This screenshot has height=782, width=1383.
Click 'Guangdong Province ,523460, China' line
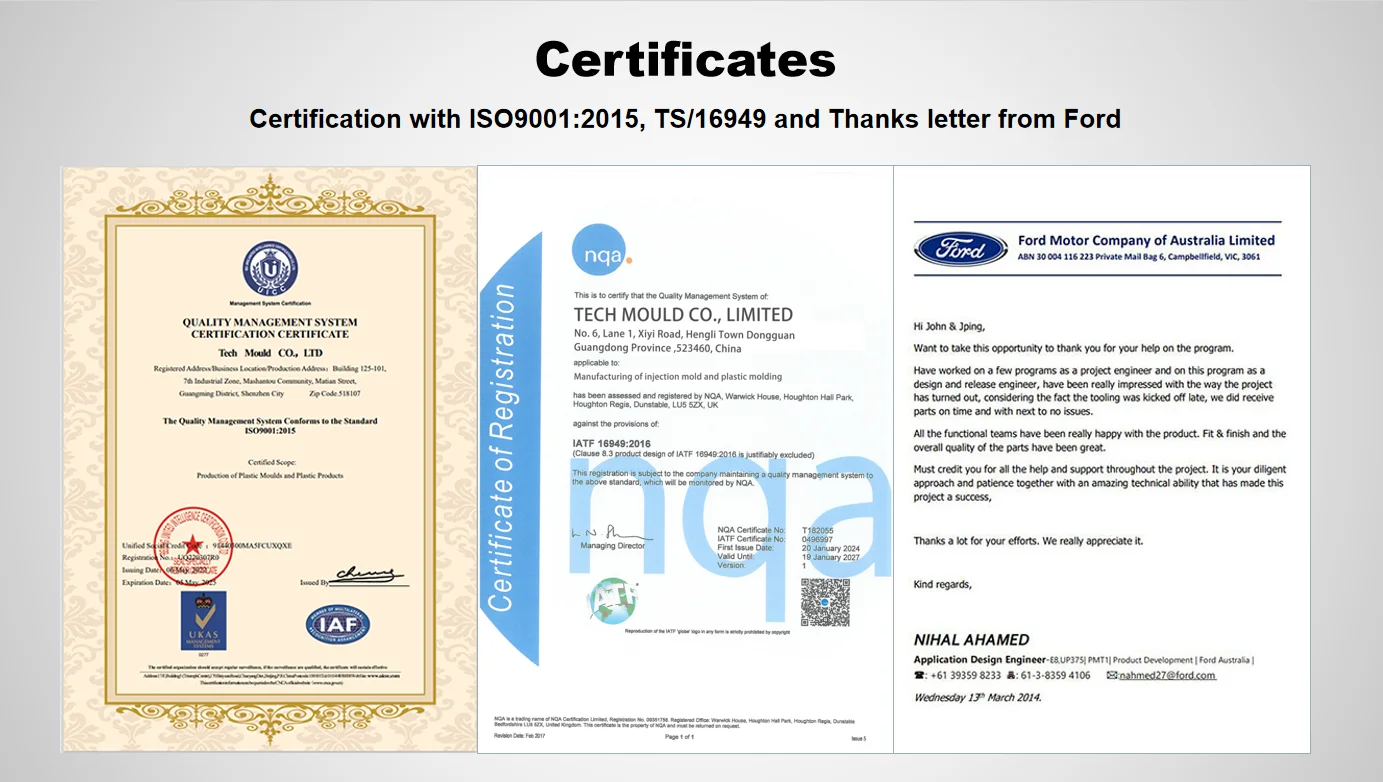pyautogui.click(x=657, y=348)
